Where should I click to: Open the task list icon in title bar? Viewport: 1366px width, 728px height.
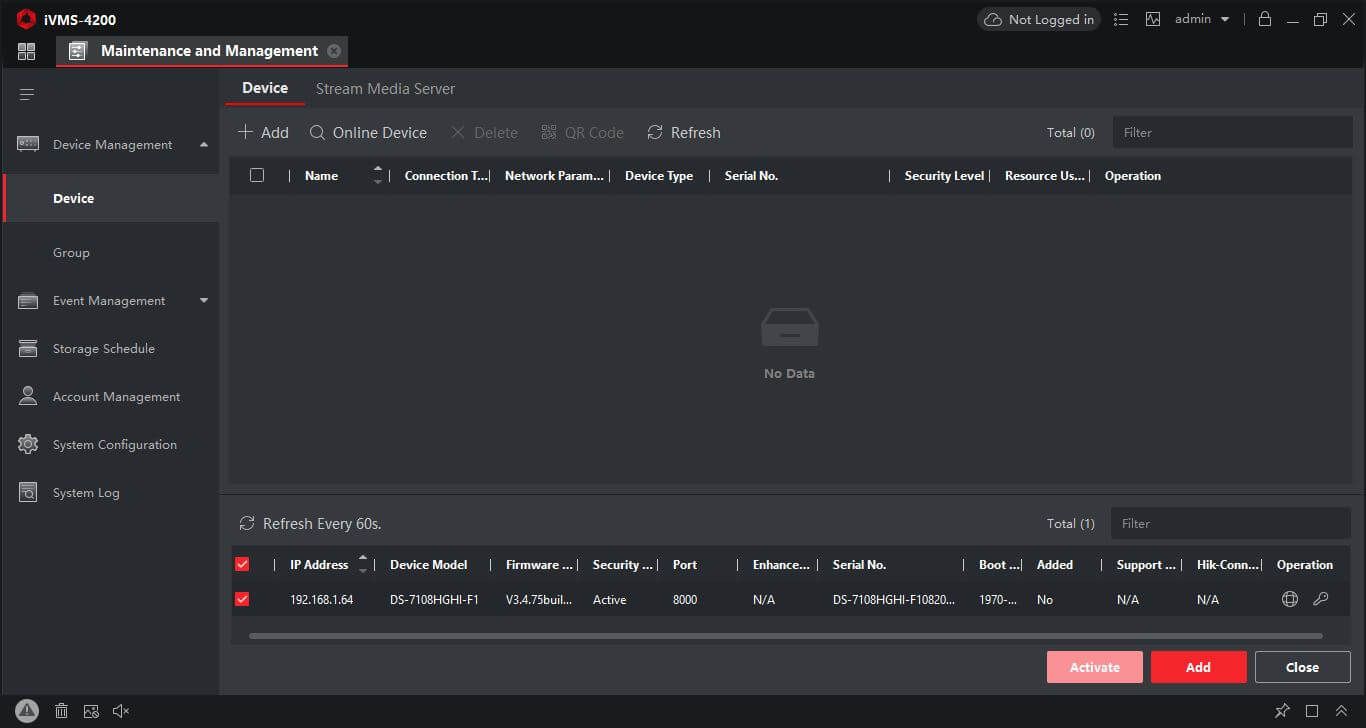[x=1121, y=19]
